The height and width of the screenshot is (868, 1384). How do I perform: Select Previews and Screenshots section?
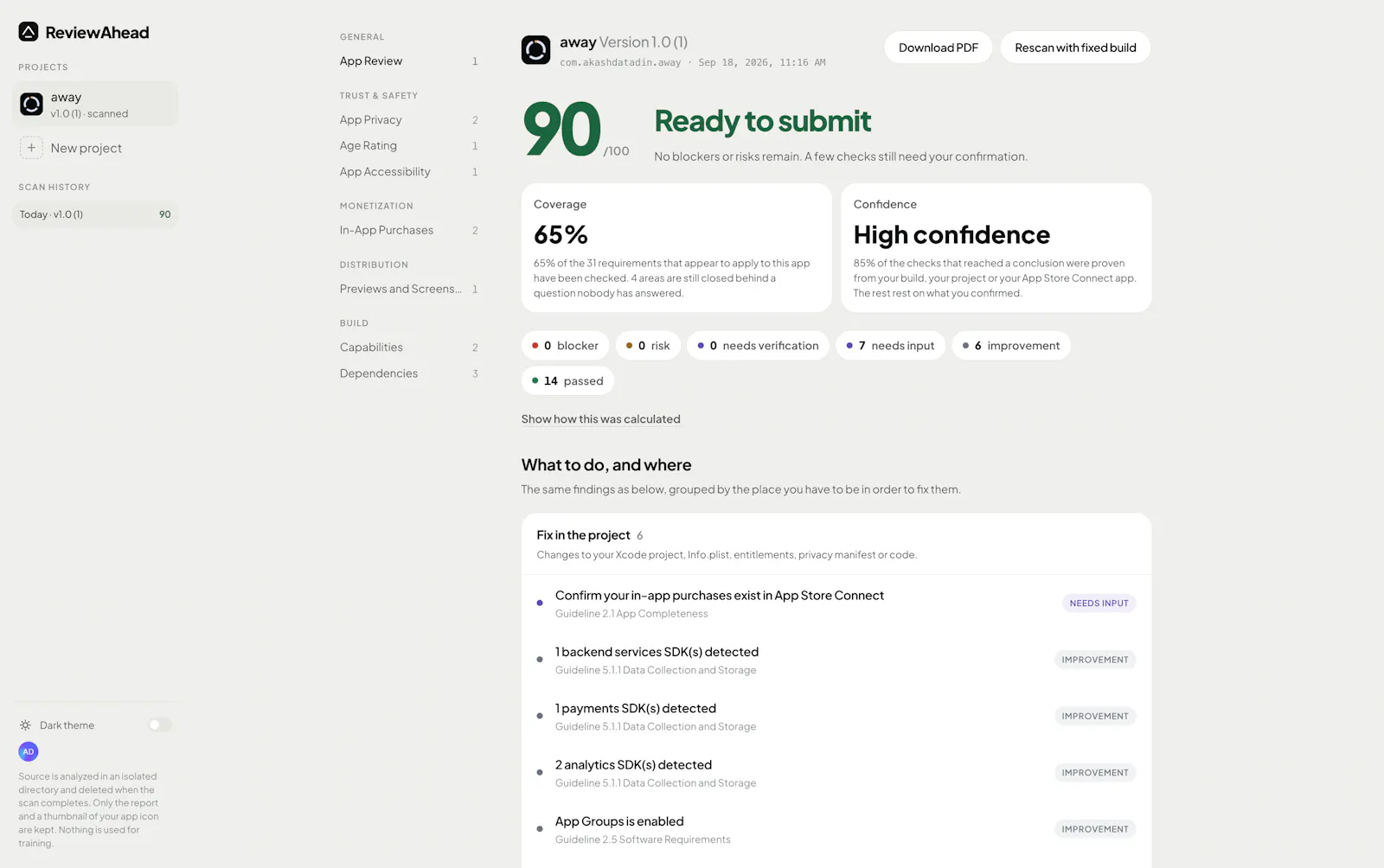(408, 290)
